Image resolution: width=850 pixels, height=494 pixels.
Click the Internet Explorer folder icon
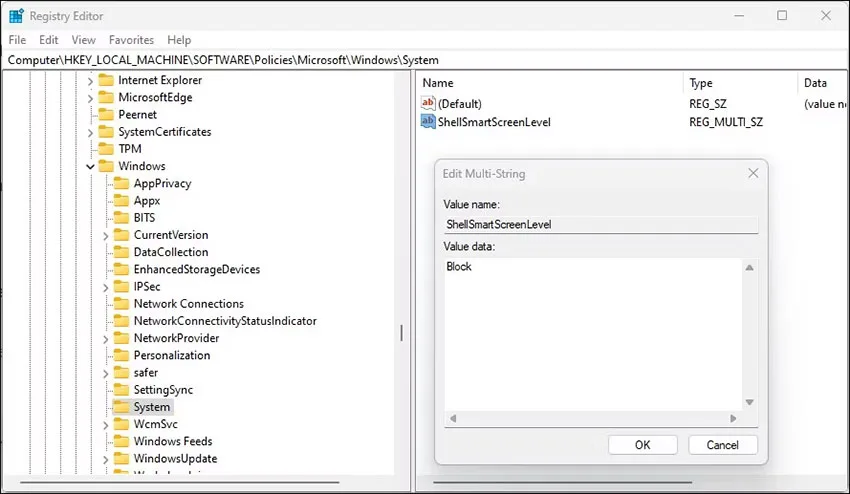coord(106,80)
